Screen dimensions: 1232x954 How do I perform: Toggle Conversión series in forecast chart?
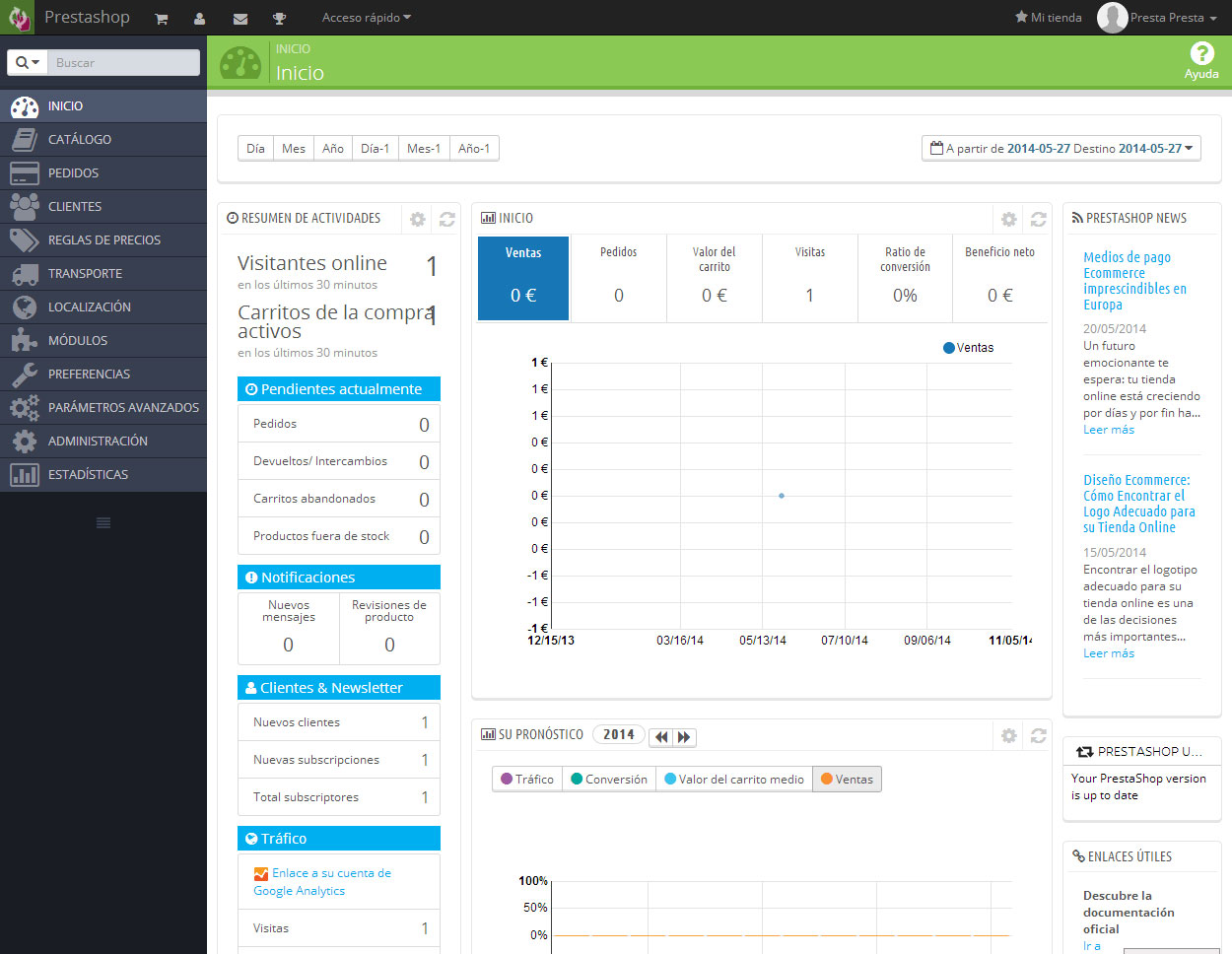click(609, 779)
